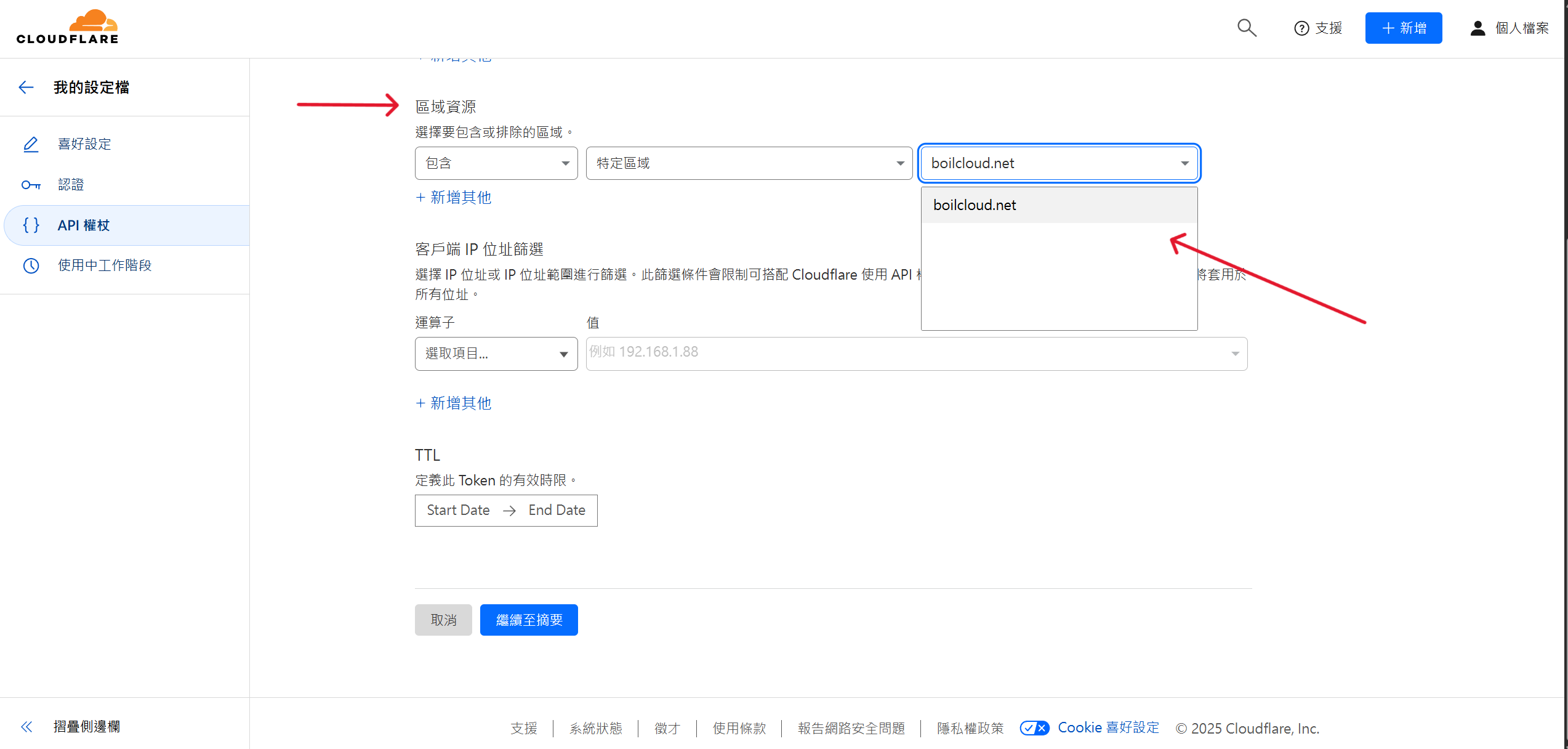The width and height of the screenshot is (1568, 749).
Task: Click the IP value field 例如 192.168.1.88
Action: (916, 354)
